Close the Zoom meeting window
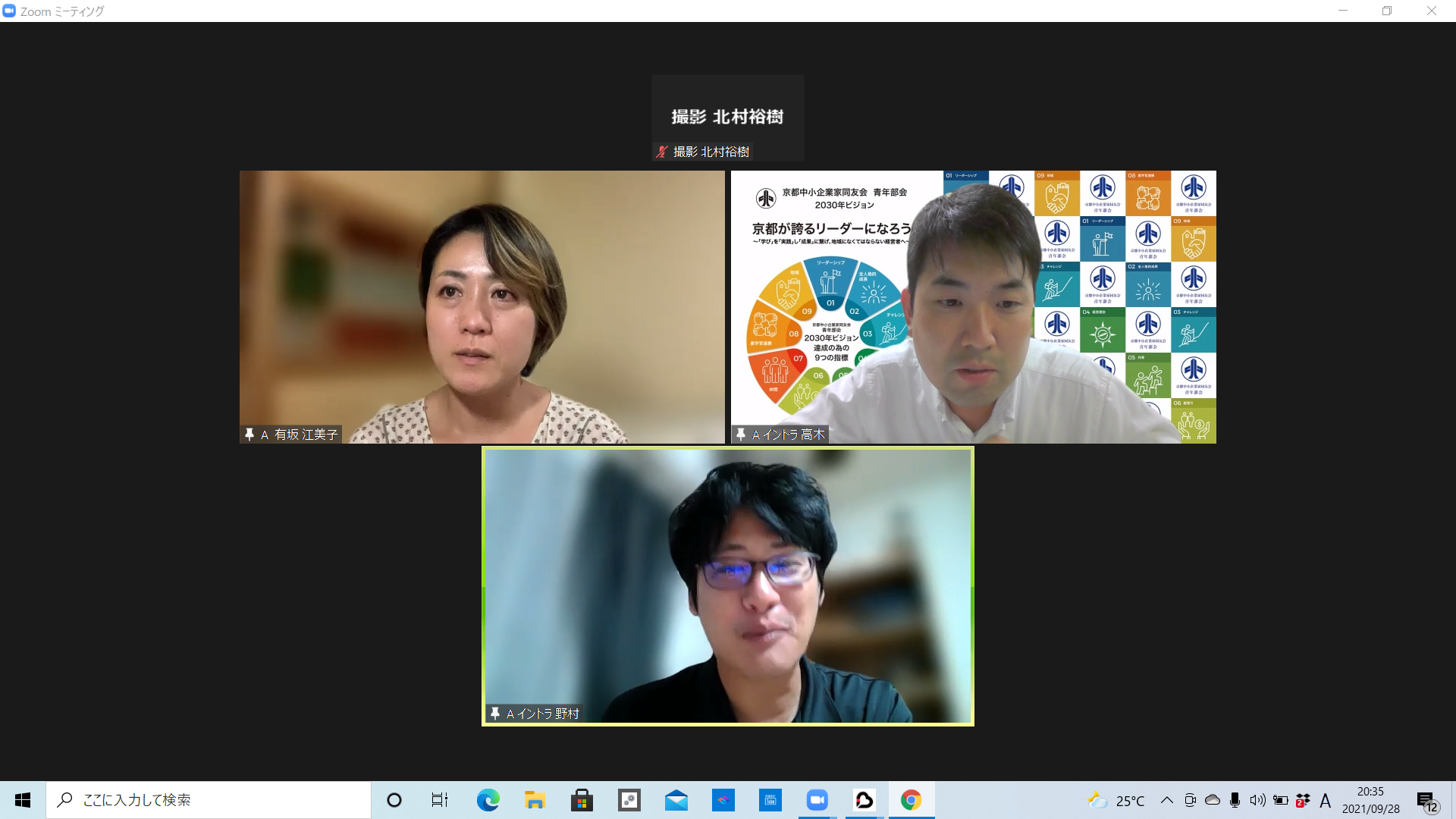Image resolution: width=1456 pixels, height=819 pixels. click(1432, 11)
